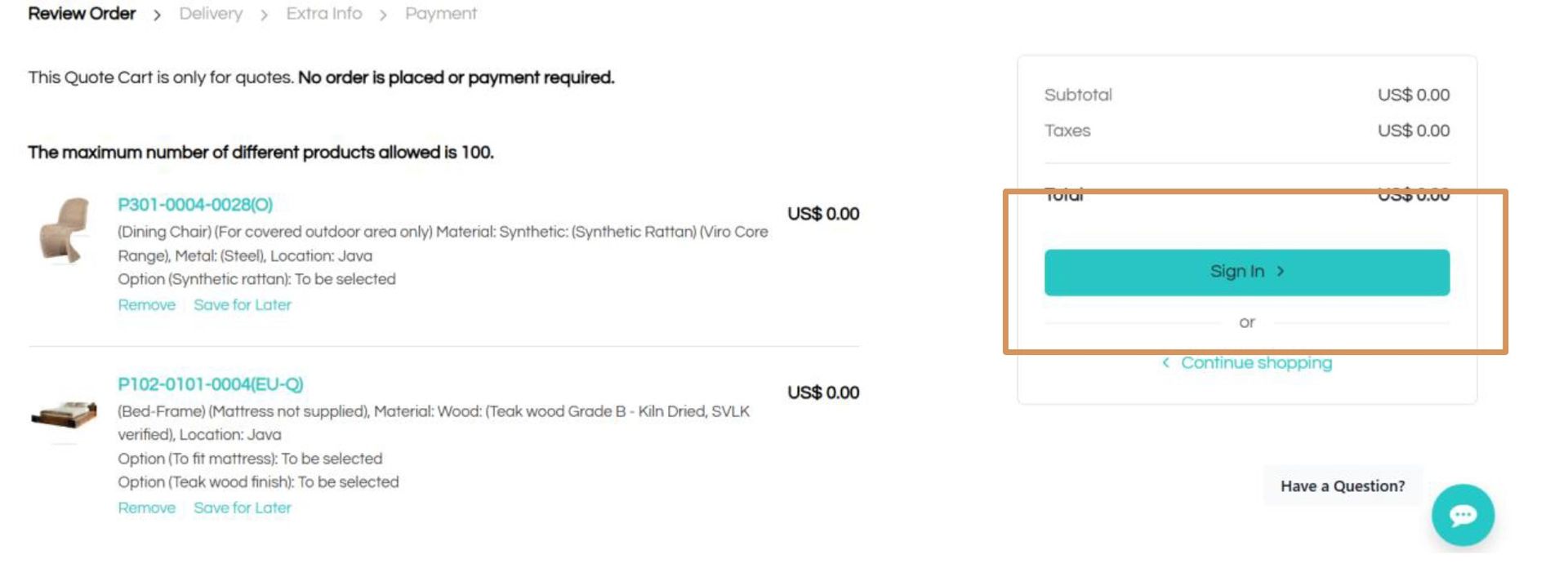Click the chevron after Review Order
Screen dimensions: 1568x572
pos(157,15)
